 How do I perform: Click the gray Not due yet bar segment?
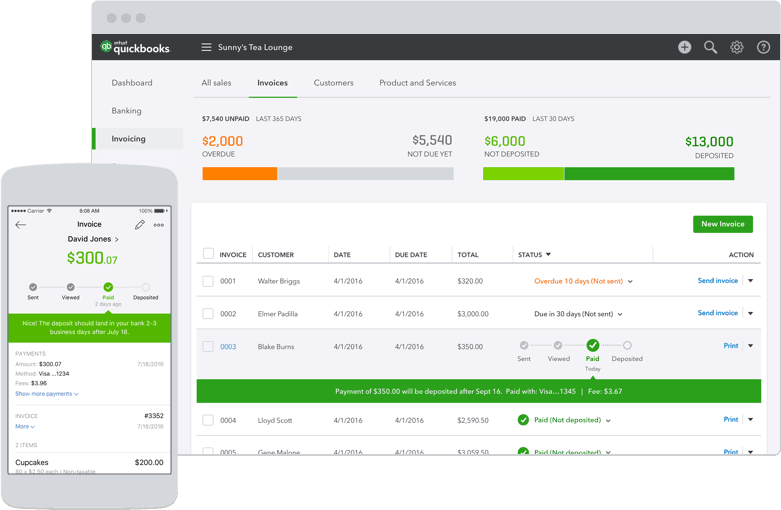366,173
